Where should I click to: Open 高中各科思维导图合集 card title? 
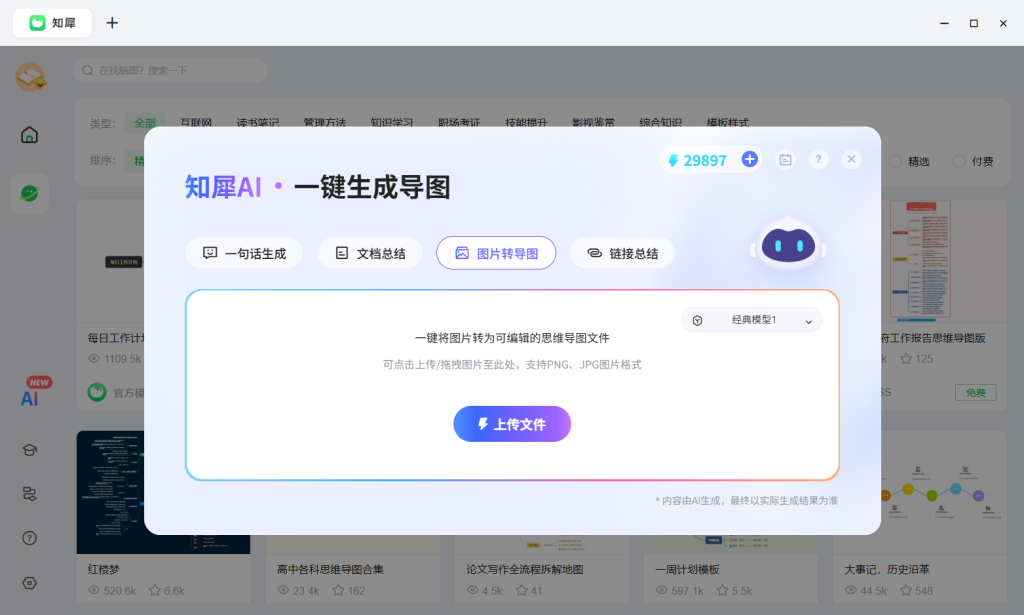(x=330, y=569)
